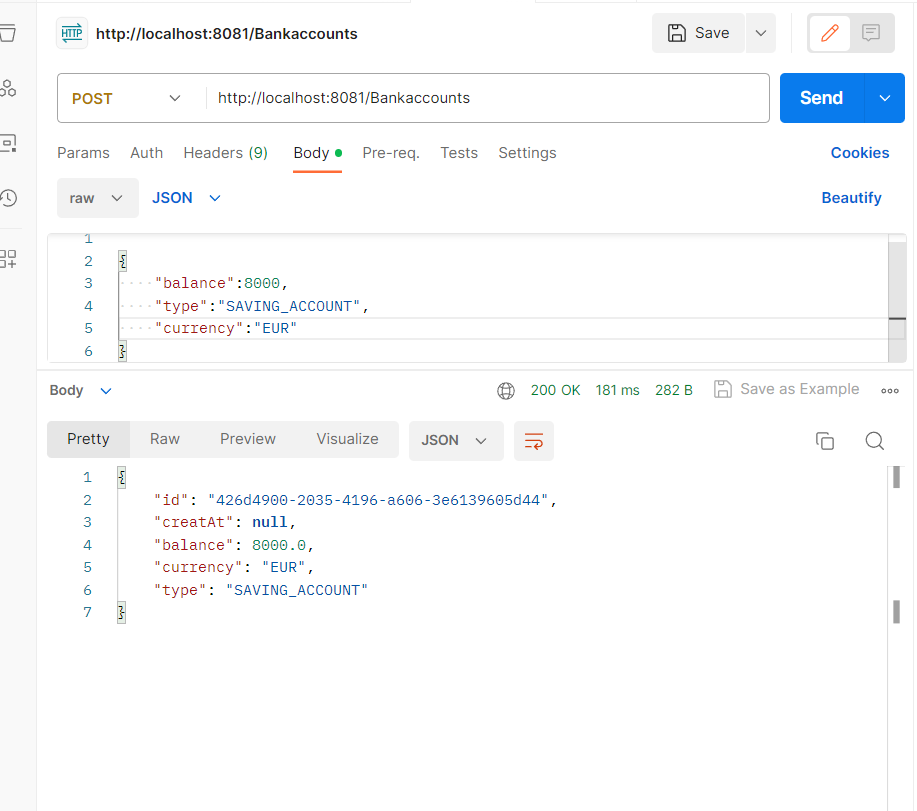Click Beautify to format the request body
Viewport: 917px width, 811px height.
point(851,197)
